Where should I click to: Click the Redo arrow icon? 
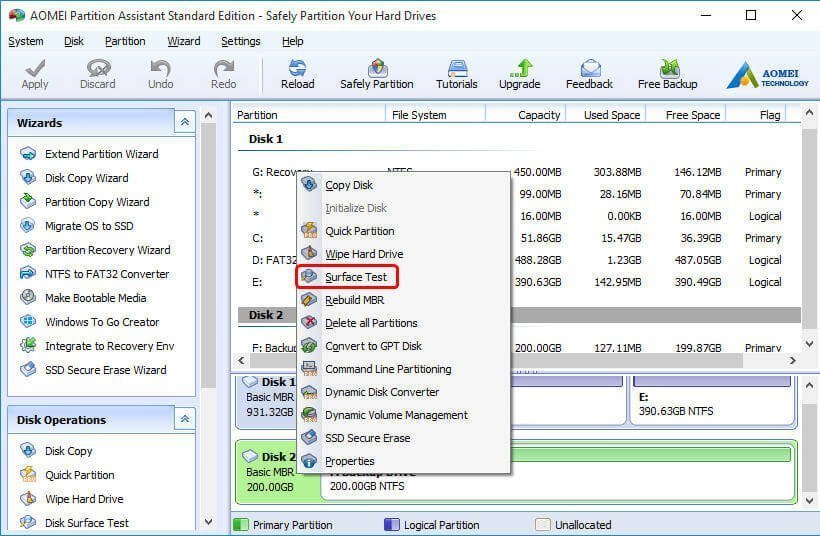pyautogui.click(x=224, y=68)
